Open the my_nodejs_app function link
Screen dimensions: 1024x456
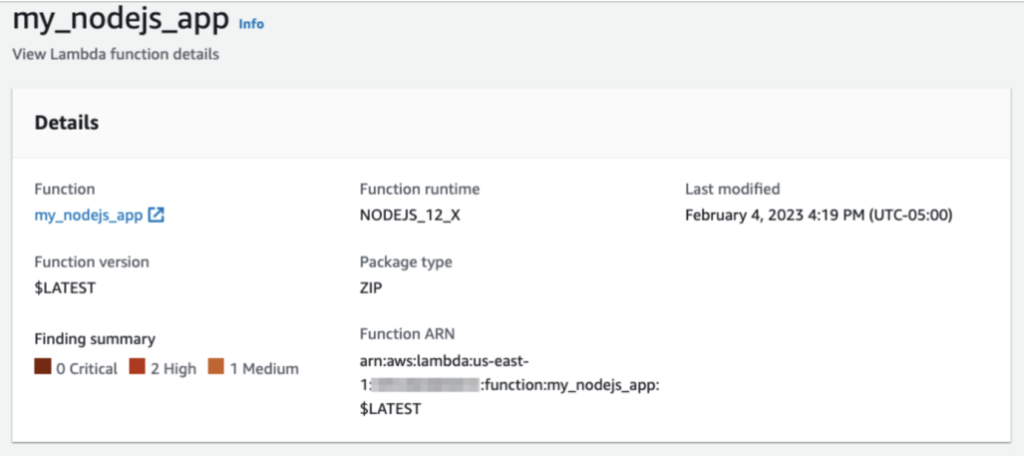click(x=88, y=215)
